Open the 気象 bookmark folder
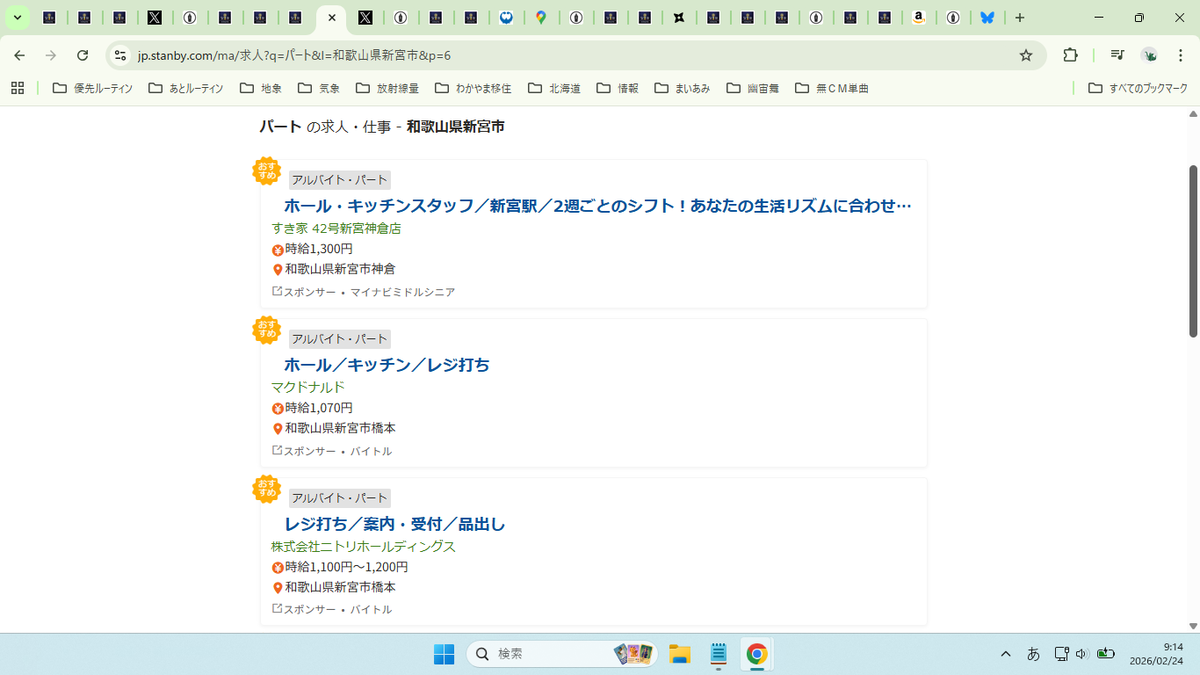The height and width of the screenshot is (675, 1200). coord(319,88)
